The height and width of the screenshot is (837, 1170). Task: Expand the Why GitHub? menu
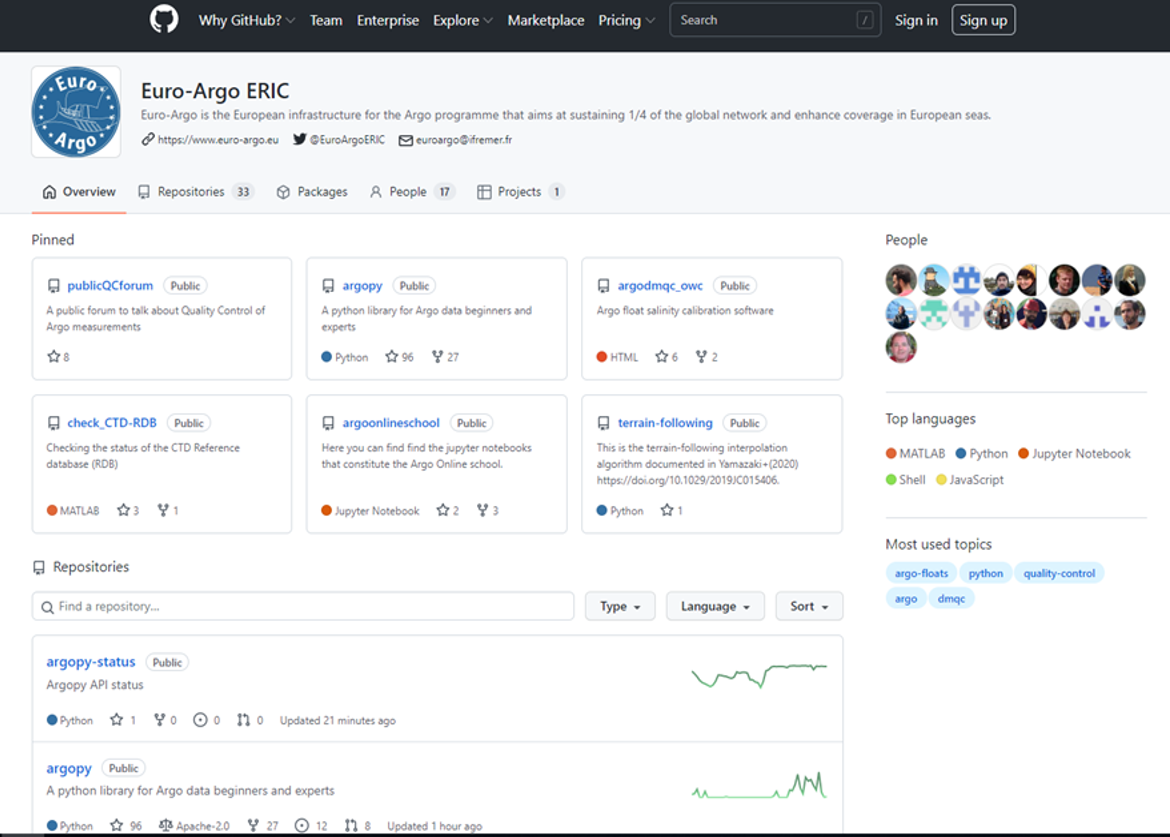tap(246, 20)
